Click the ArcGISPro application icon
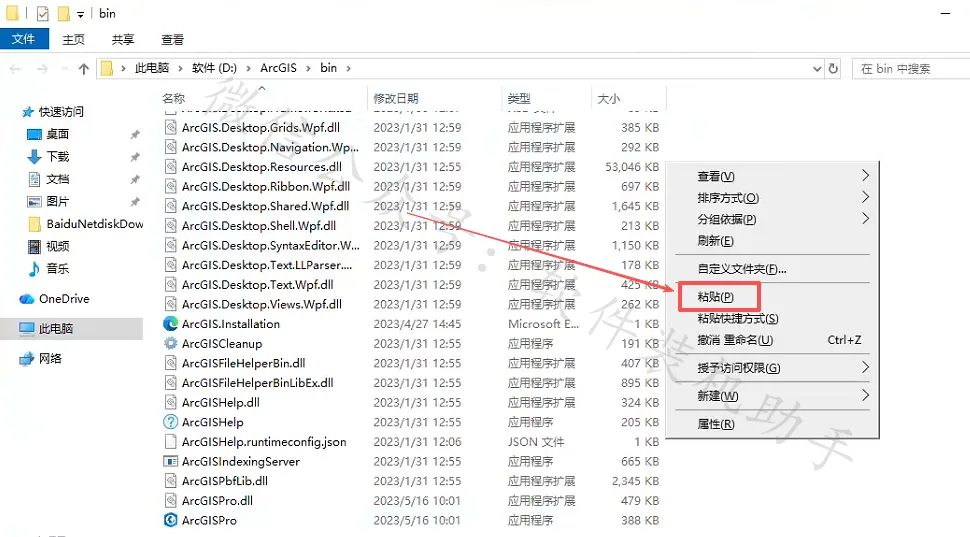Image resolution: width=970 pixels, height=537 pixels. (170, 520)
